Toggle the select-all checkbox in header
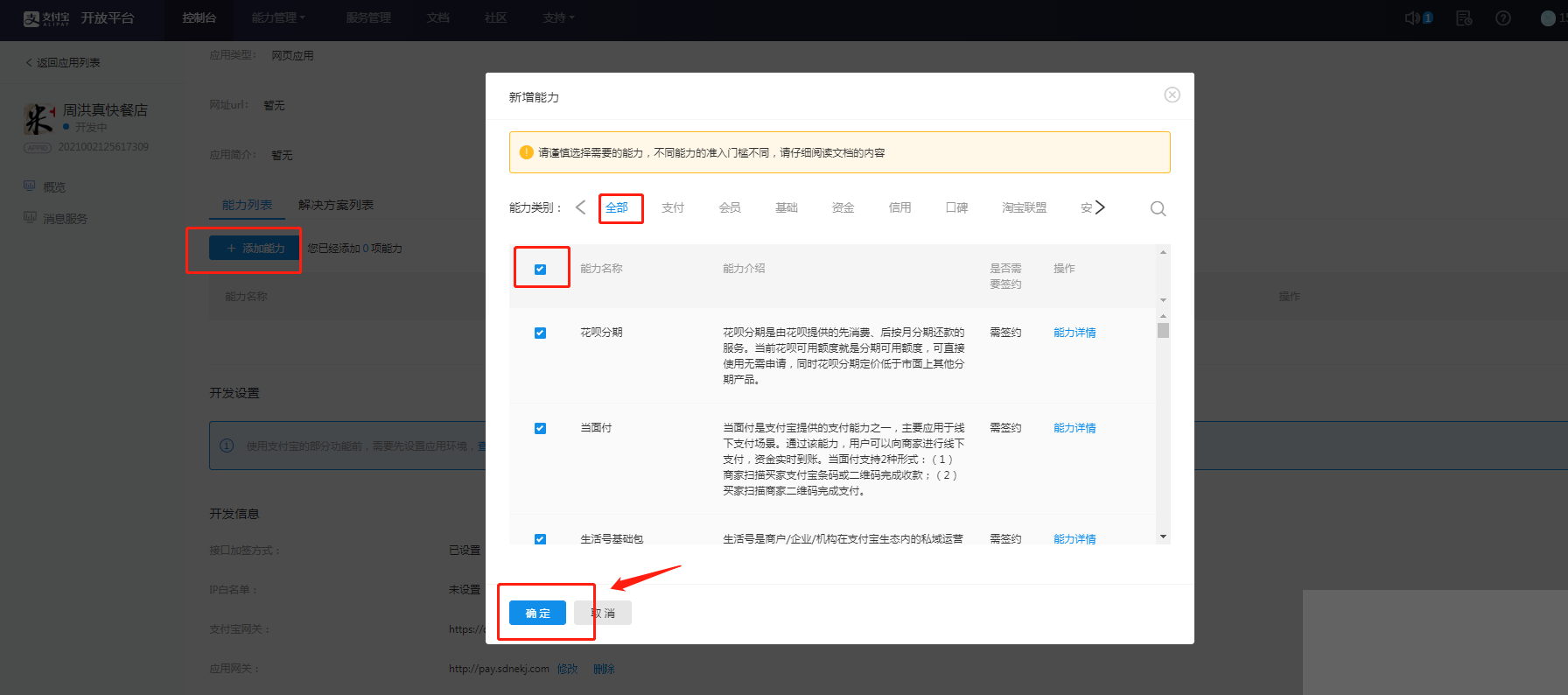 540,269
